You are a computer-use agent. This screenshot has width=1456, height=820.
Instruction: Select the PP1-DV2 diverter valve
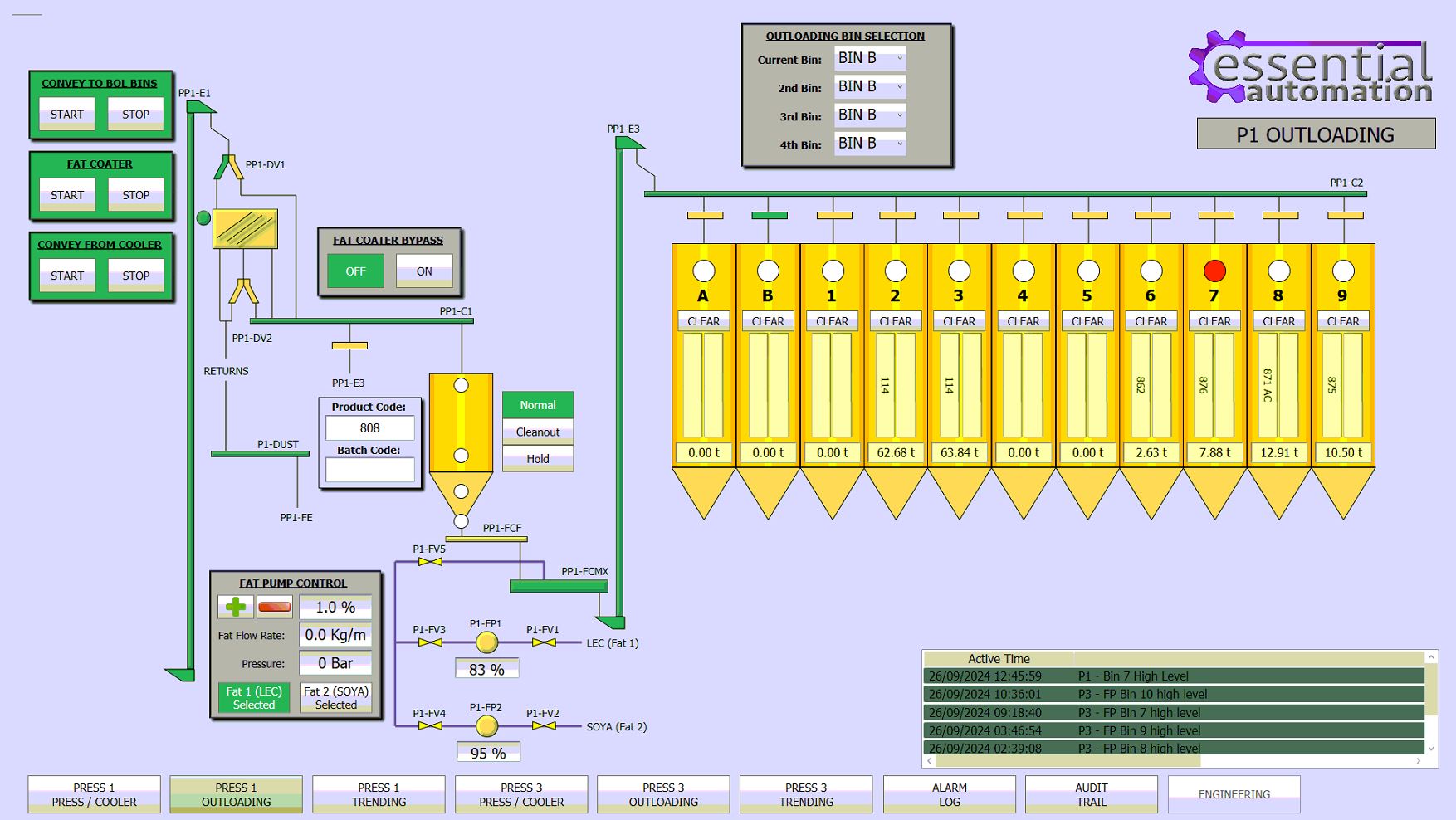click(x=243, y=291)
